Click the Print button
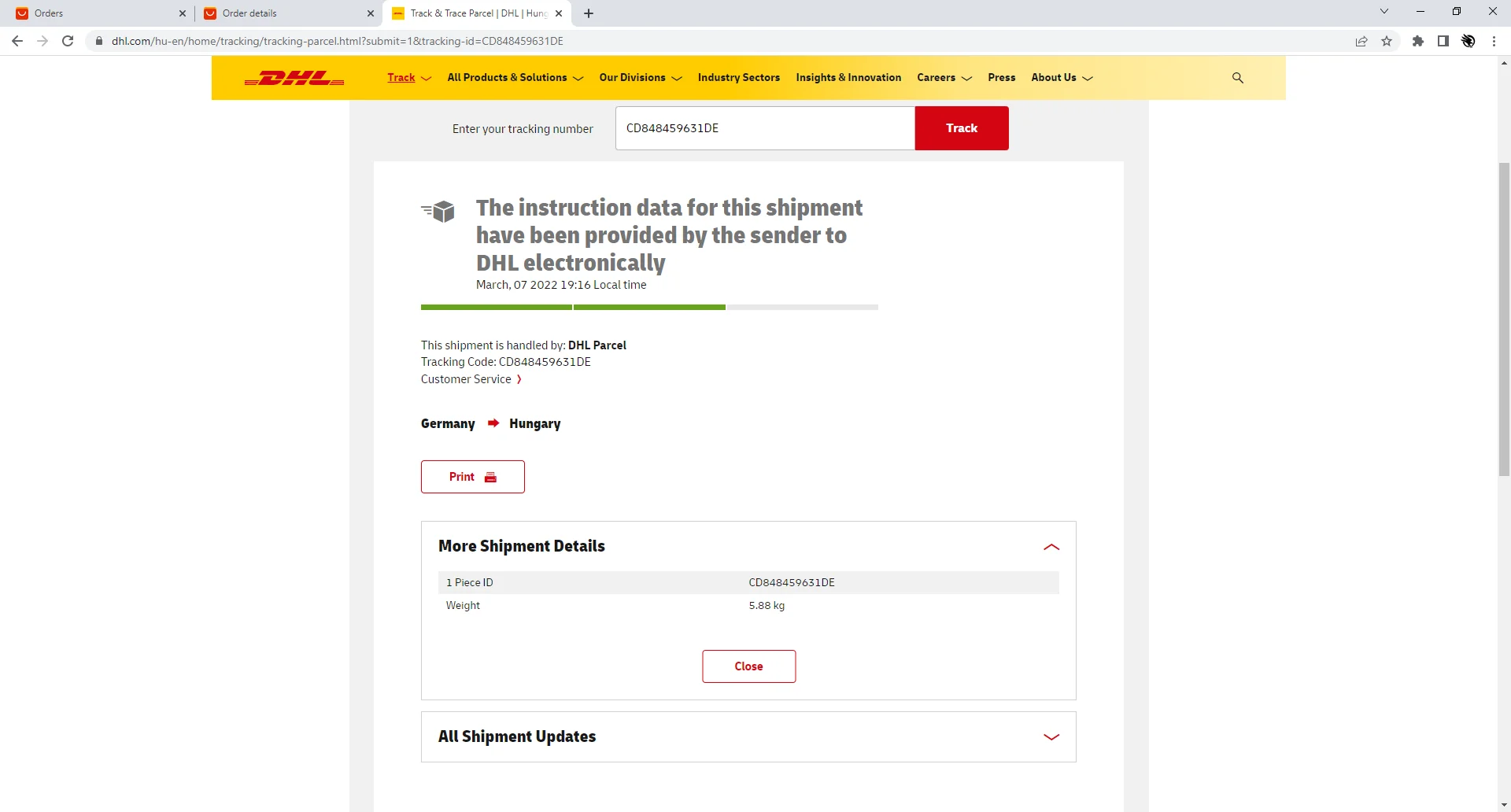 tap(473, 477)
